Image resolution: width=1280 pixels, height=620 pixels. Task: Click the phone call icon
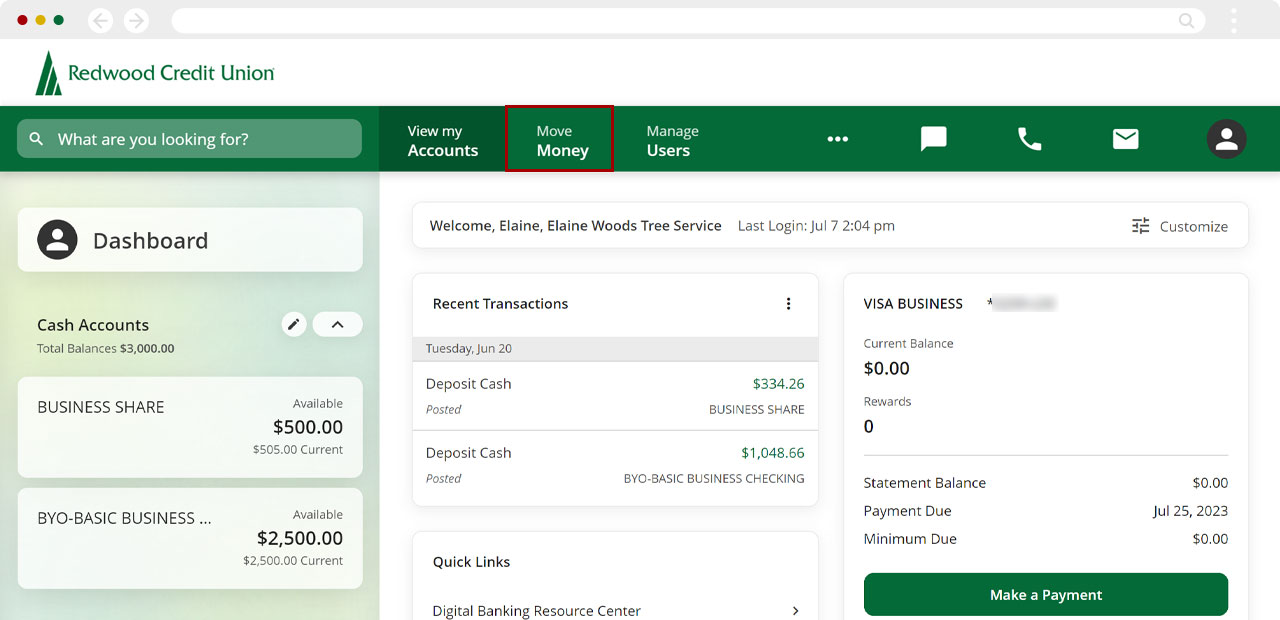pyautogui.click(x=1030, y=139)
